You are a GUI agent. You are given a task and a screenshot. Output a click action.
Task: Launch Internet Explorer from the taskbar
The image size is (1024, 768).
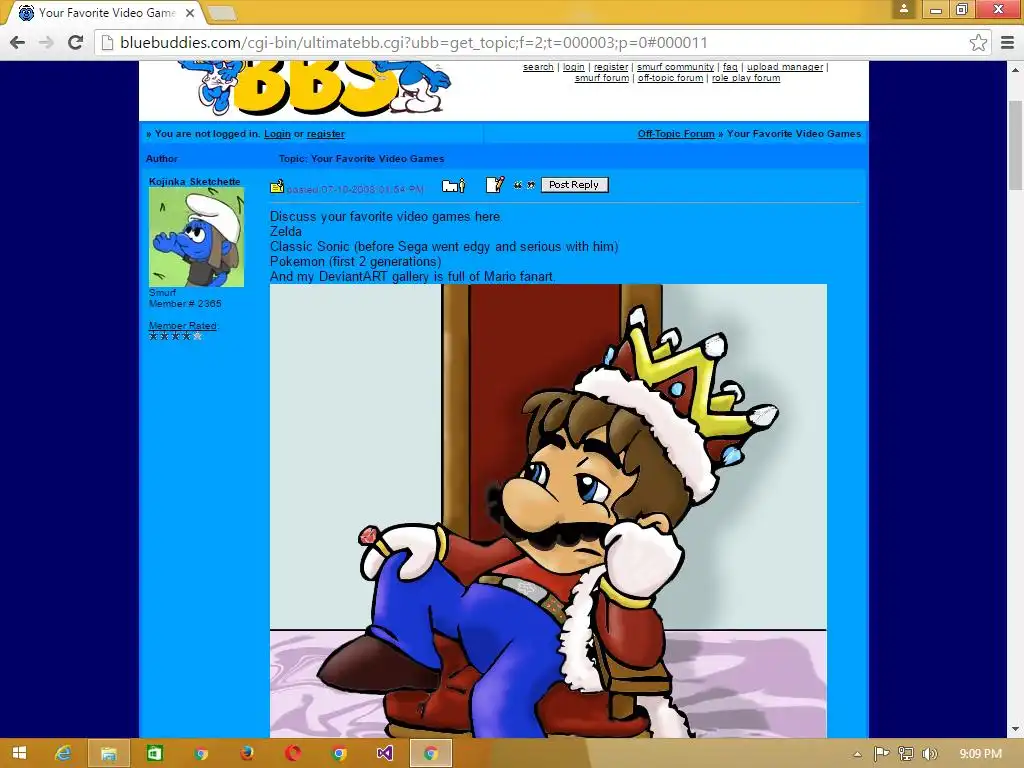click(63, 753)
